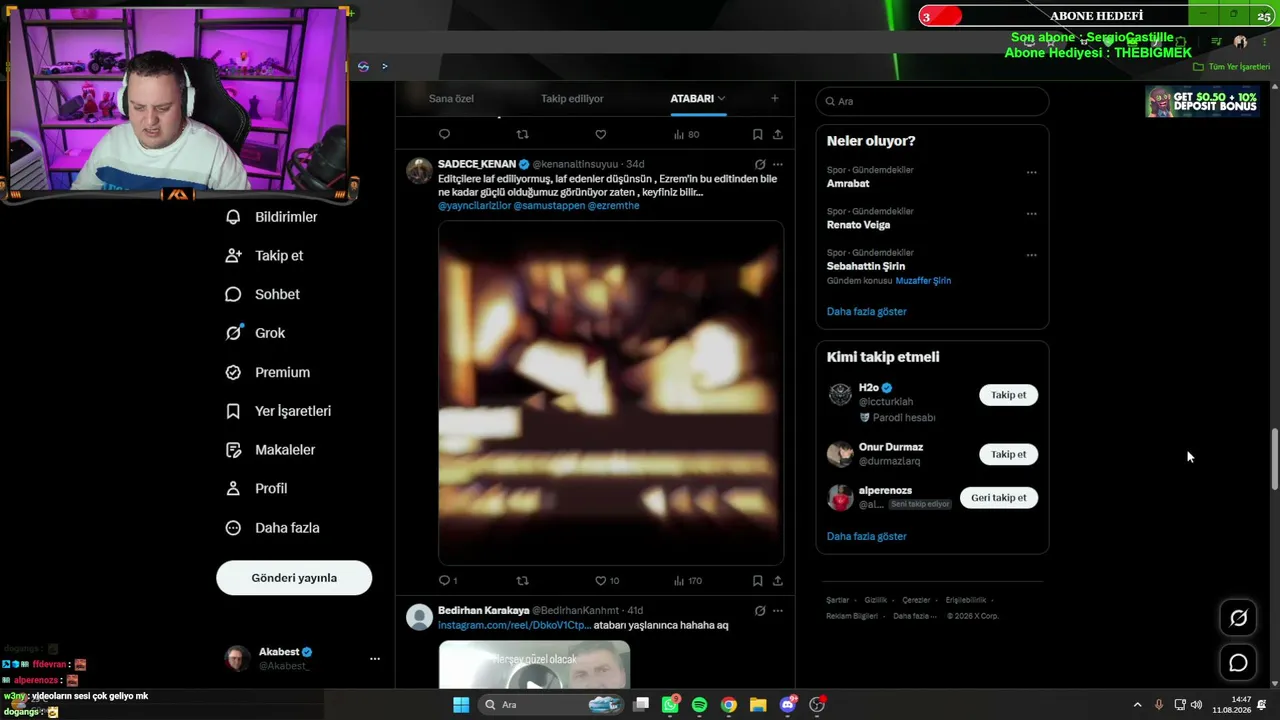The height and width of the screenshot is (720, 1280).
Task: Open Discord from the taskbar
Action: coord(788,705)
